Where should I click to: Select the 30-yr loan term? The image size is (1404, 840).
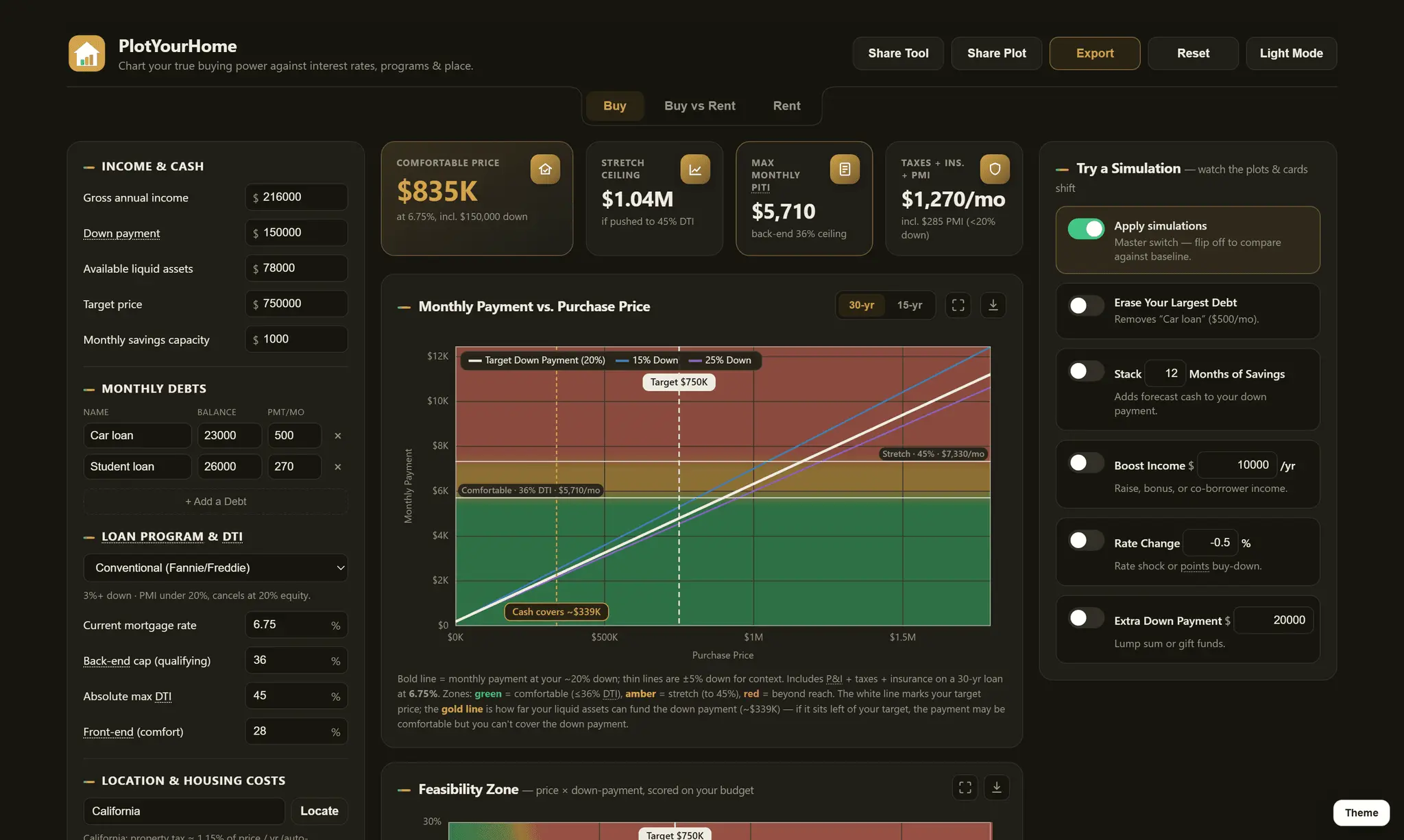[x=861, y=305]
